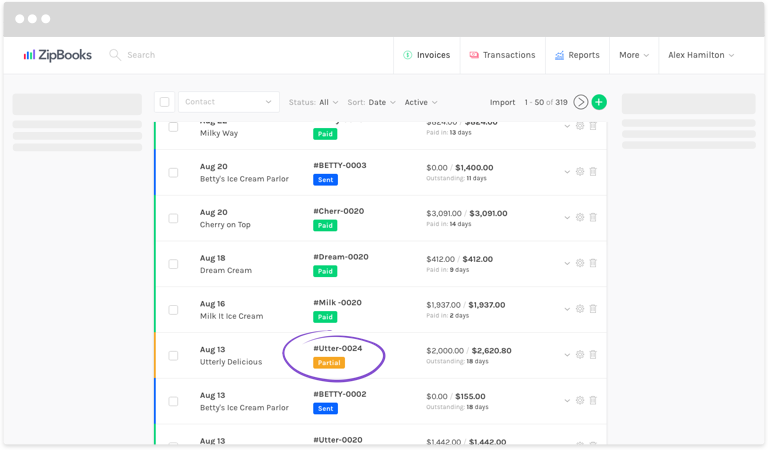768x450 pixels.
Task: Delete the Milky Way invoice with trash icon
Action: pos(593,126)
